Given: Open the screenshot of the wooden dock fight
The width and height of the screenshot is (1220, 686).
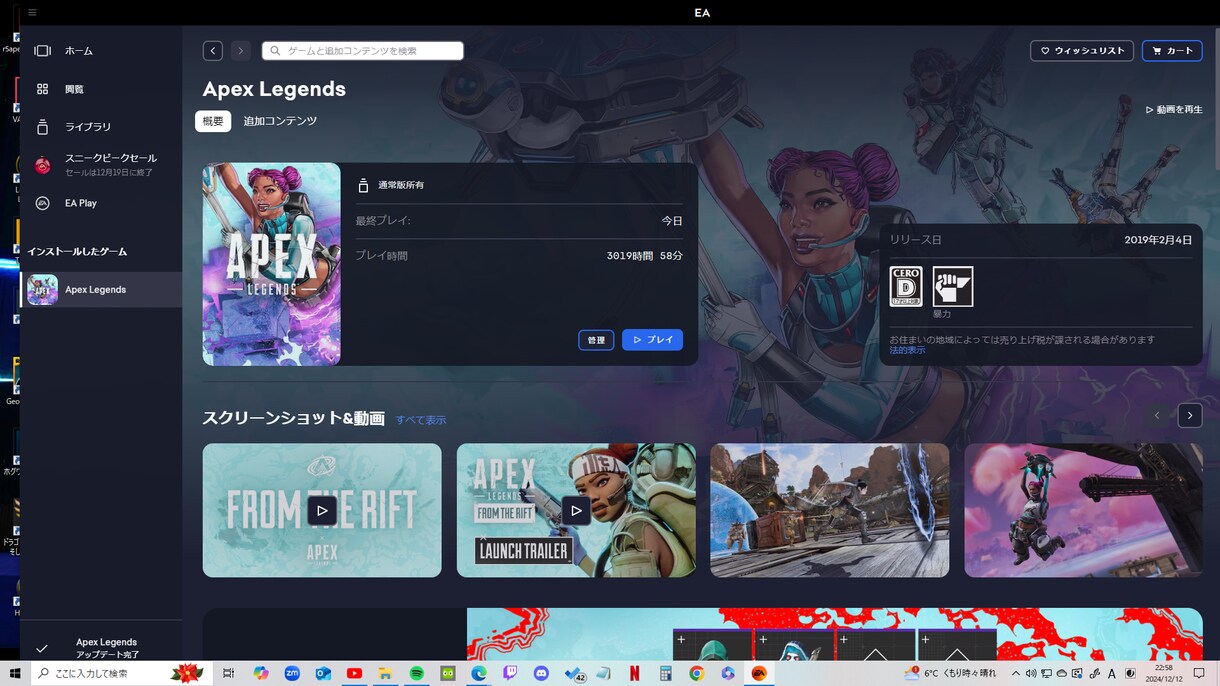Looking at the screenshot, I should pos(830,510).
